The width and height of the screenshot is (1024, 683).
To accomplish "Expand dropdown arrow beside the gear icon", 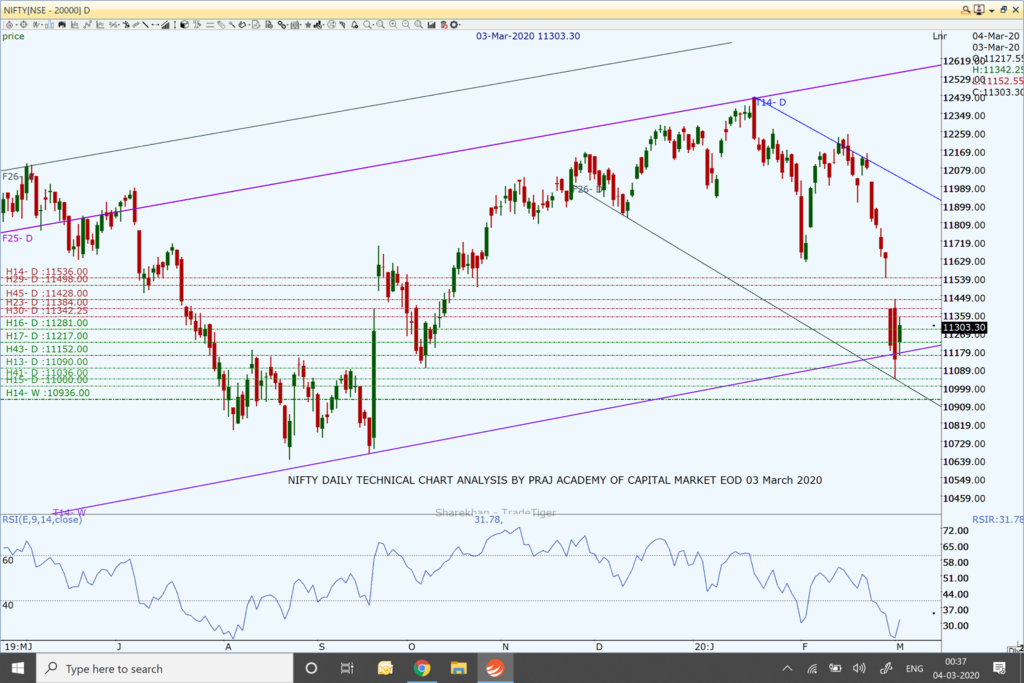I will click(x=460, y=25).
